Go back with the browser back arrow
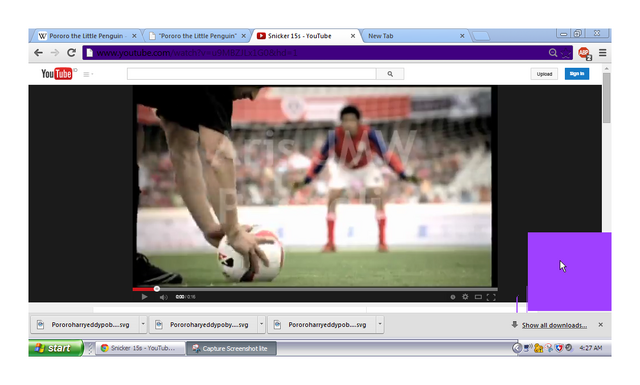 [38, 53]
